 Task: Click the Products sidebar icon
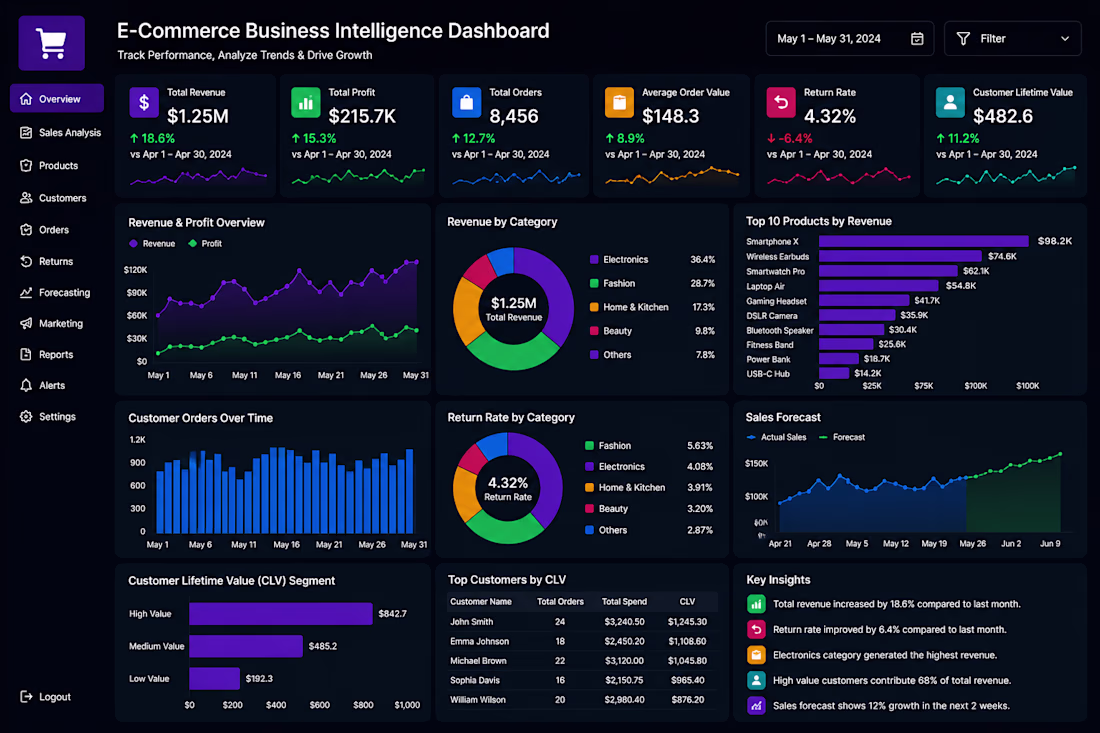coord(26,166)
